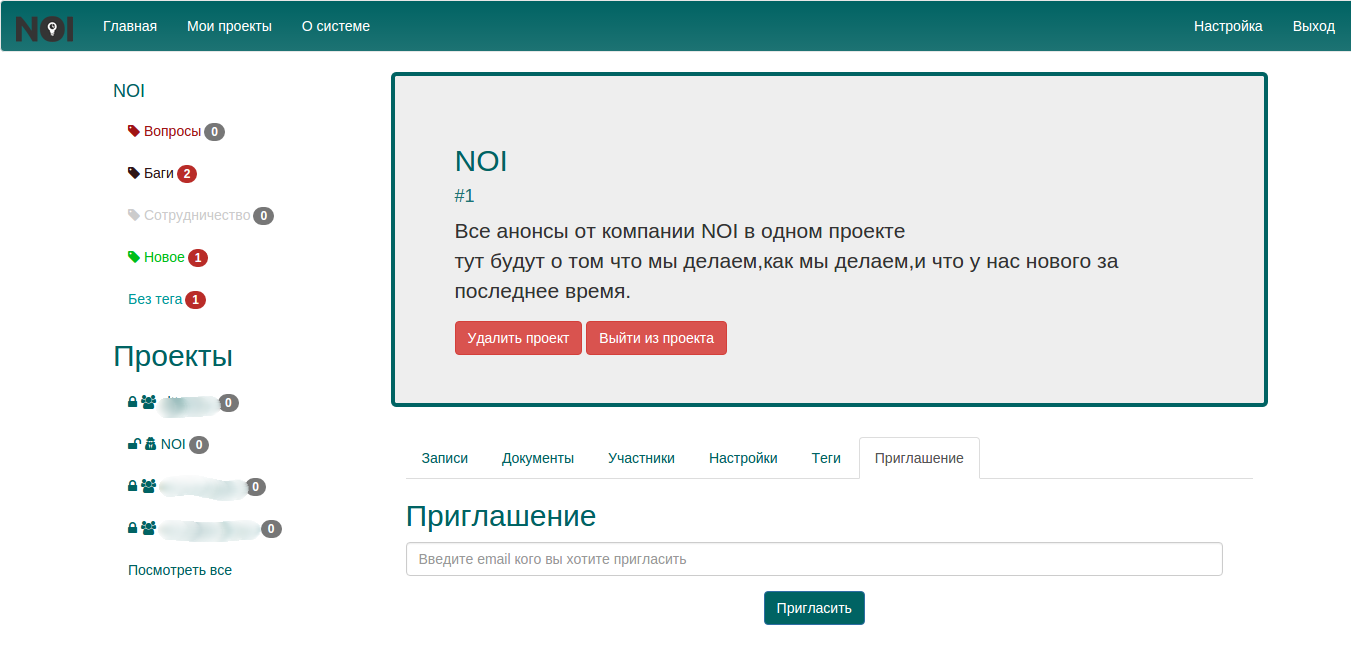Click the NOI title in project banner
1351x663 pixels.
click(481, 161)
